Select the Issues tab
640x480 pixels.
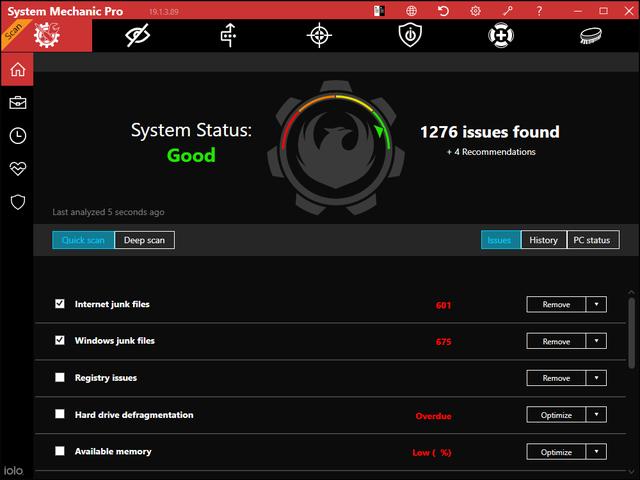point(500,240)
